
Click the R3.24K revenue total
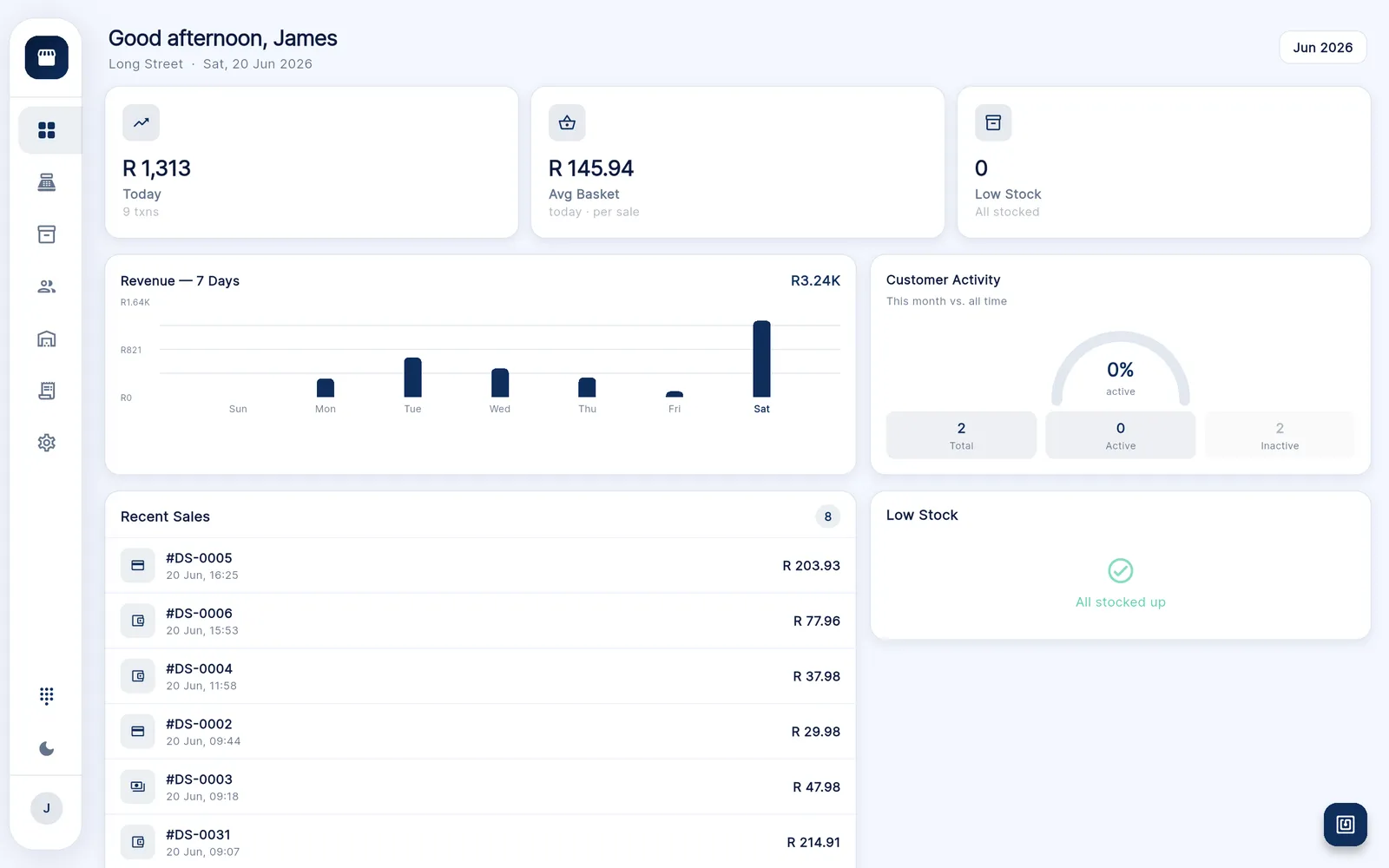coord(815,280)
